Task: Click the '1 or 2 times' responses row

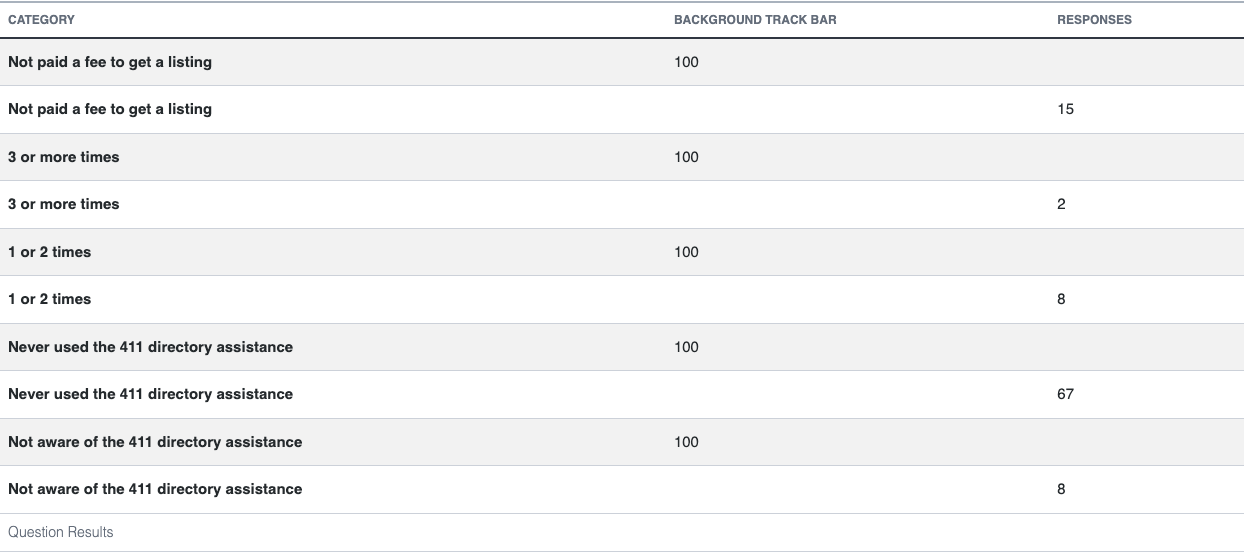Action: [x=622, y=299]
